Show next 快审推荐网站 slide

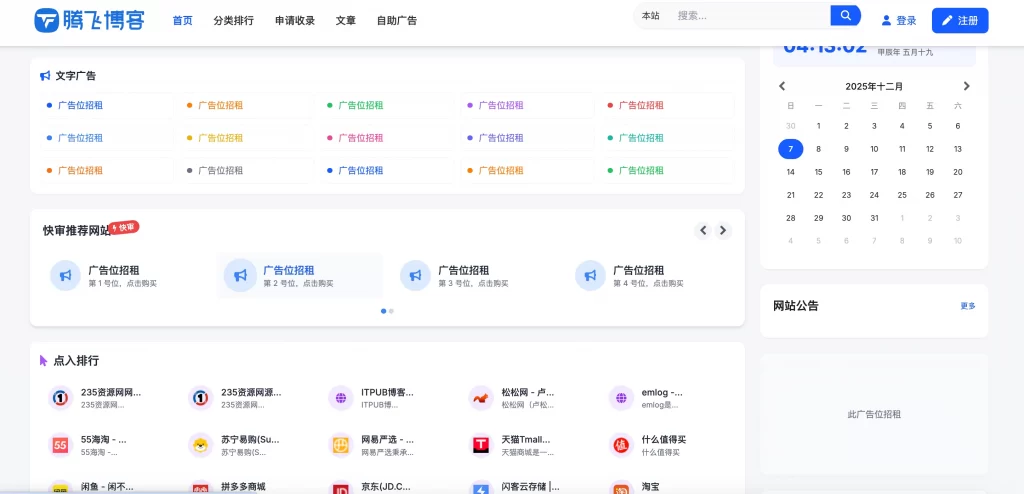coord(723,230)
